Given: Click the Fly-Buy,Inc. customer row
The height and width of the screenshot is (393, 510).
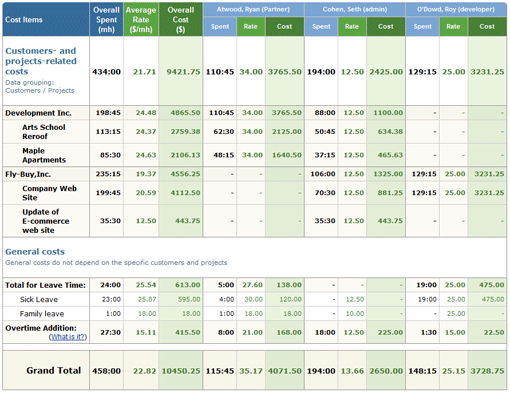Looking at the screenshot, I should click(x=255, y=174).
